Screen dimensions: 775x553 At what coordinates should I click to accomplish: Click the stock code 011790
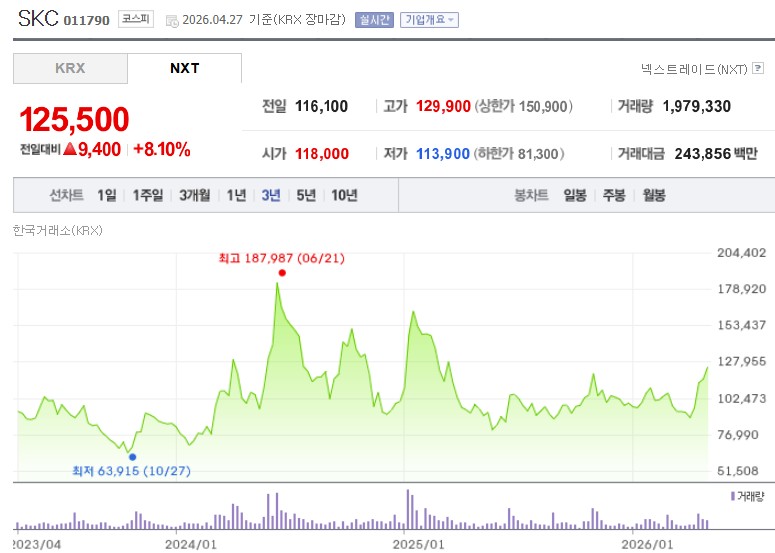coord(86,20)
